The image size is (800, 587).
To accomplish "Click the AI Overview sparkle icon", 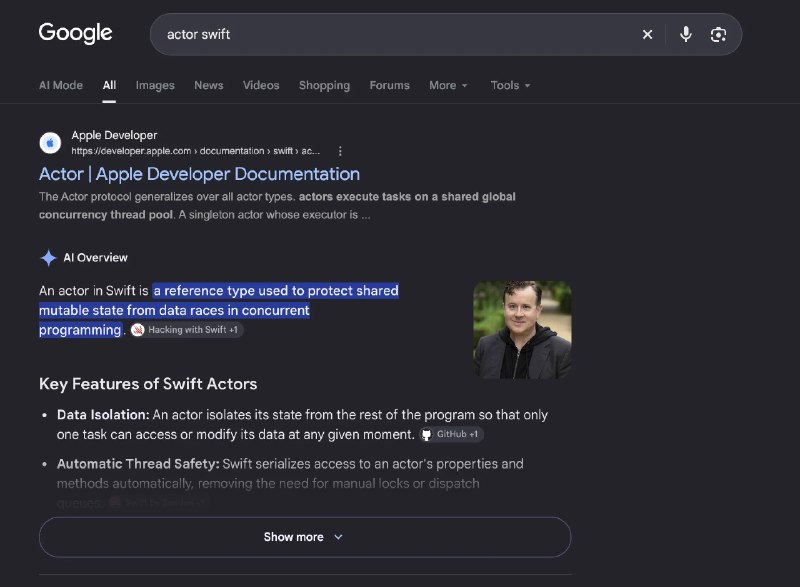I will 48,258.
